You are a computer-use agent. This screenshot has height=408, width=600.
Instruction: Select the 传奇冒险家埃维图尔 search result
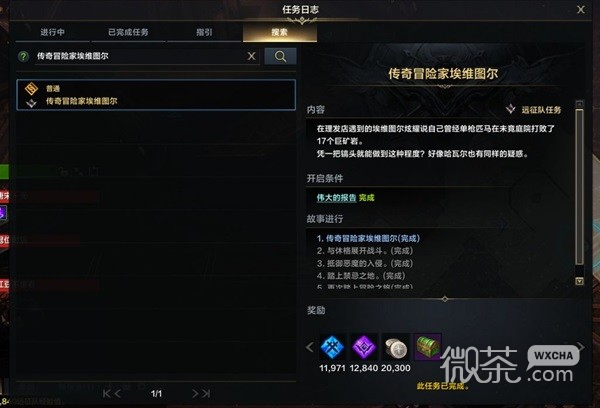pyautogui.click(x=156, y=95)
